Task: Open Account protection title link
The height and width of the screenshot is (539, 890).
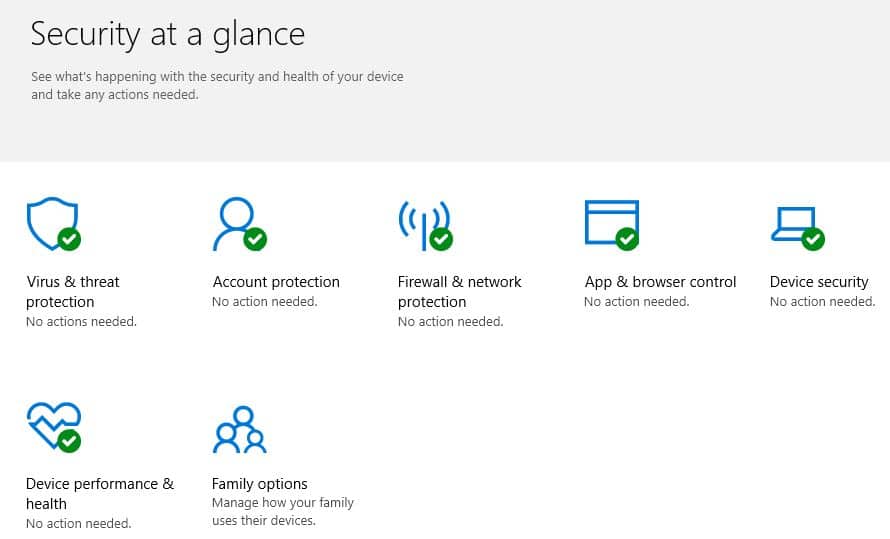Action: (x=276, y=282)
